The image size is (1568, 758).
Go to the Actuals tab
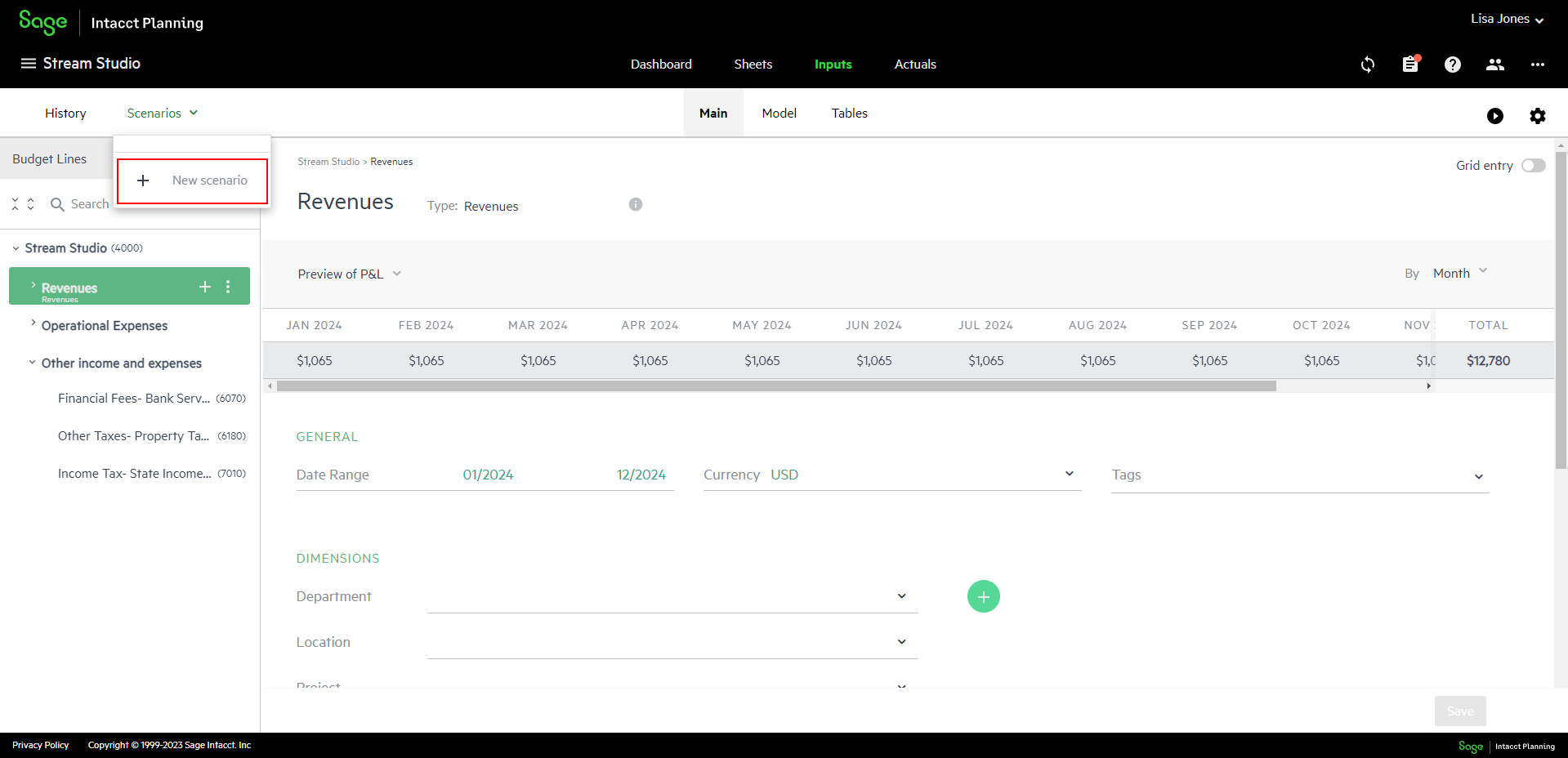point(915,65)
